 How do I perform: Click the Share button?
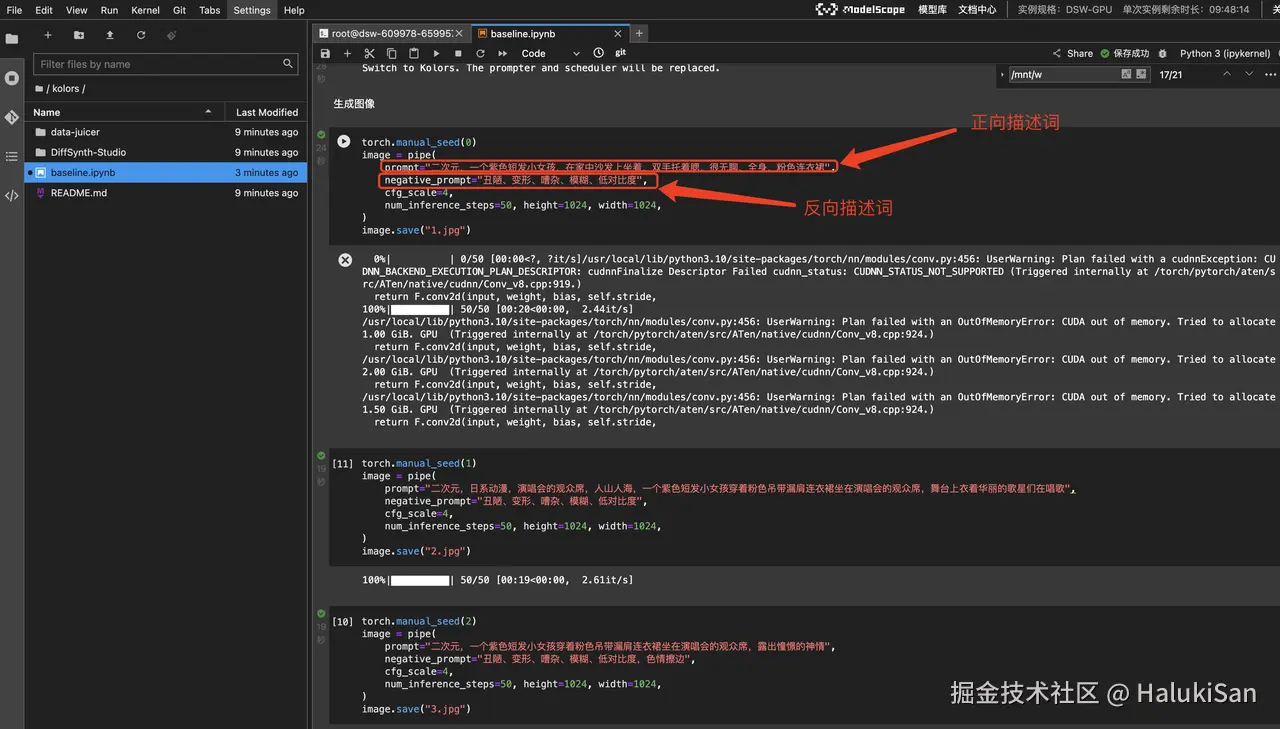(x=1072, y=53)
